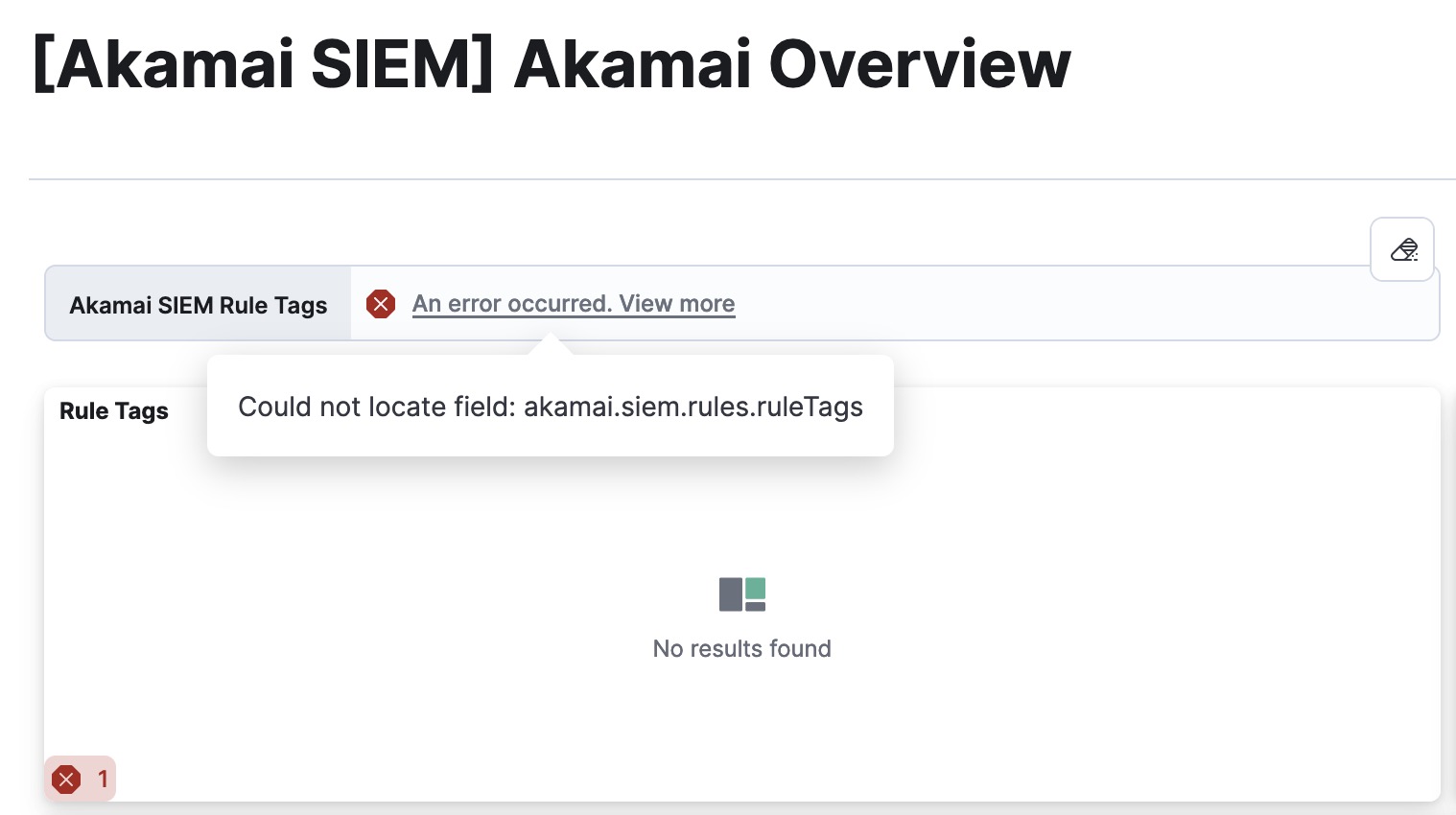Click the empty input area of Rule Tags control
This screenshot has width=1456, height=815.
[x=1084, y=304]
